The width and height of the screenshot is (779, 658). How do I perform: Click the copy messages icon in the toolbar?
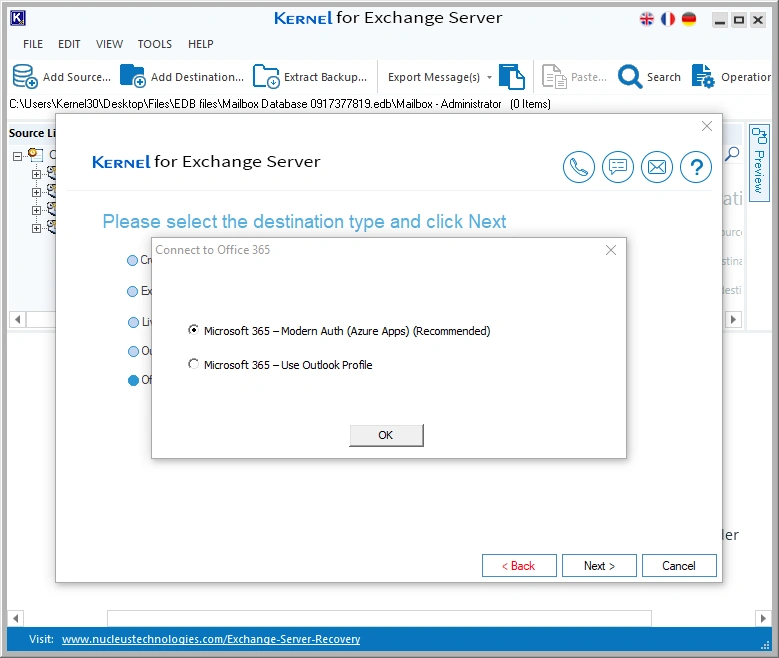coord(512,77)
